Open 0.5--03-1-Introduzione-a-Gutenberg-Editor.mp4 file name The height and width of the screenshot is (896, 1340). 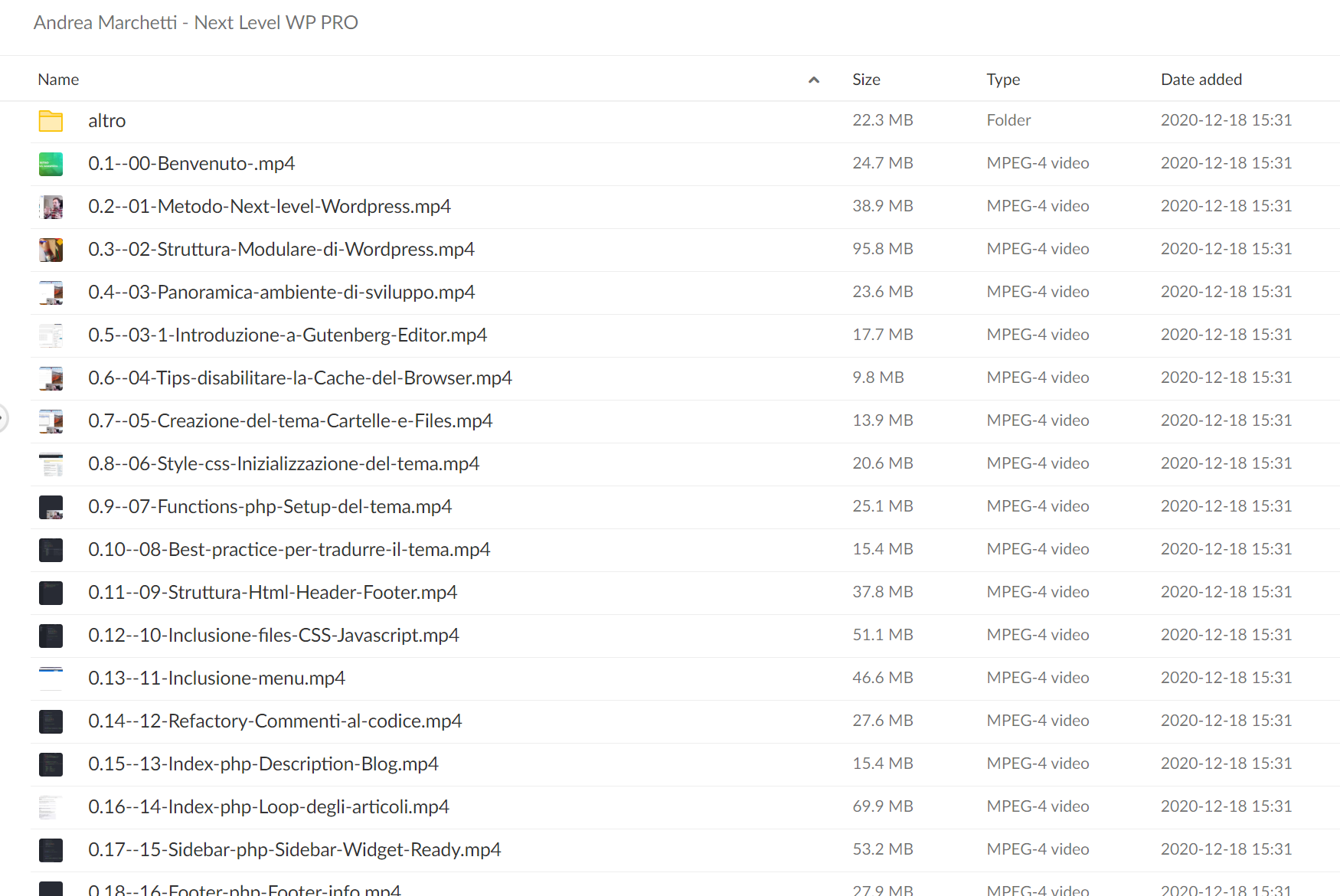point(287,335)
